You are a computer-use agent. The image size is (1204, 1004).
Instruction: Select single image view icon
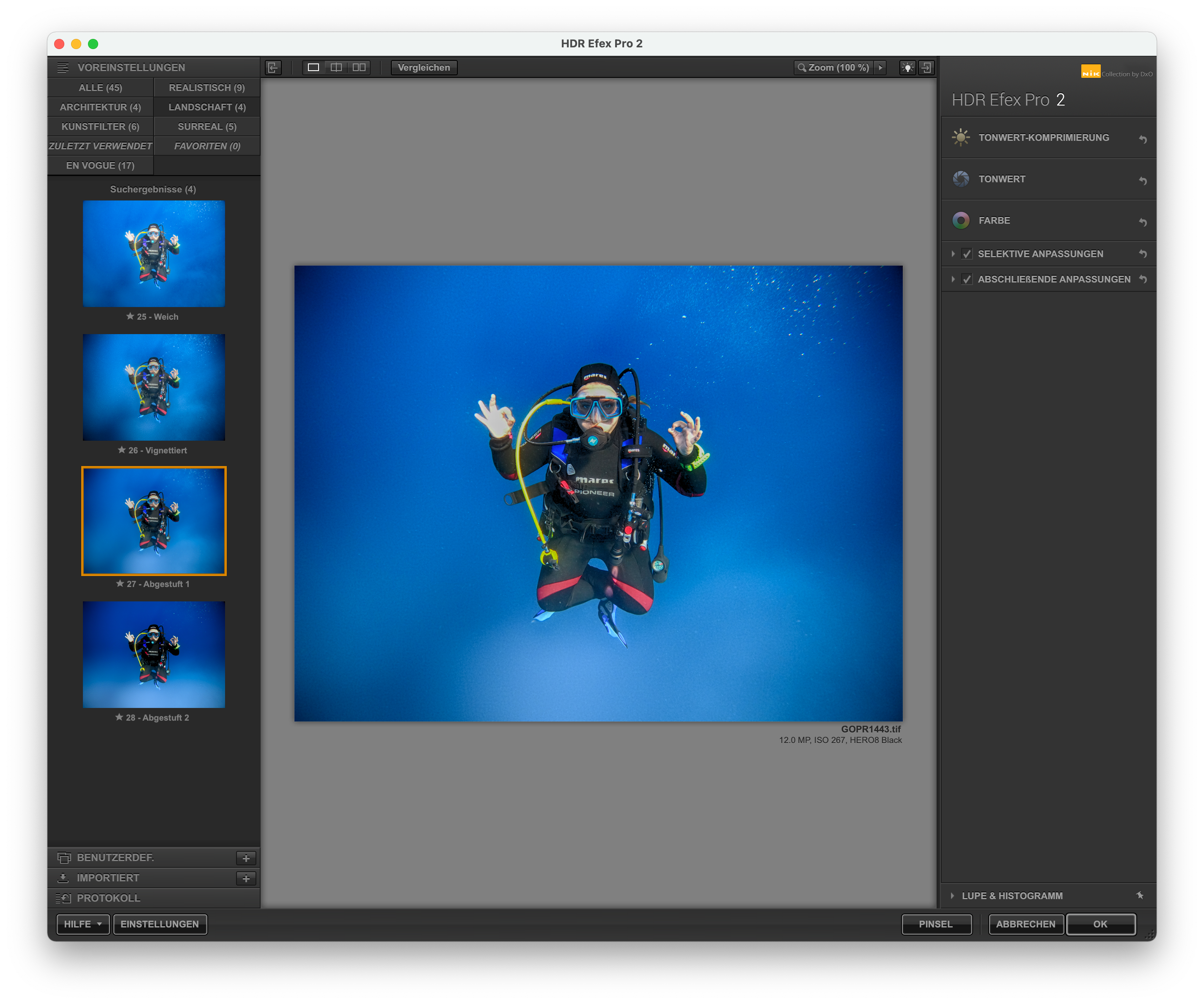[x=313, y=68]
